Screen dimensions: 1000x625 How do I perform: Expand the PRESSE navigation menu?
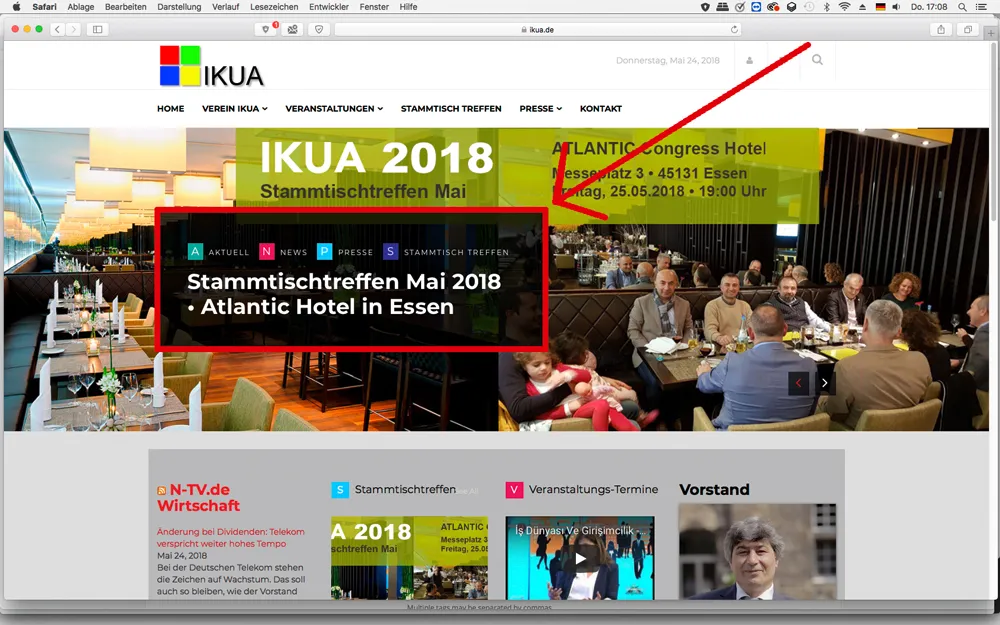click(541, 108)
